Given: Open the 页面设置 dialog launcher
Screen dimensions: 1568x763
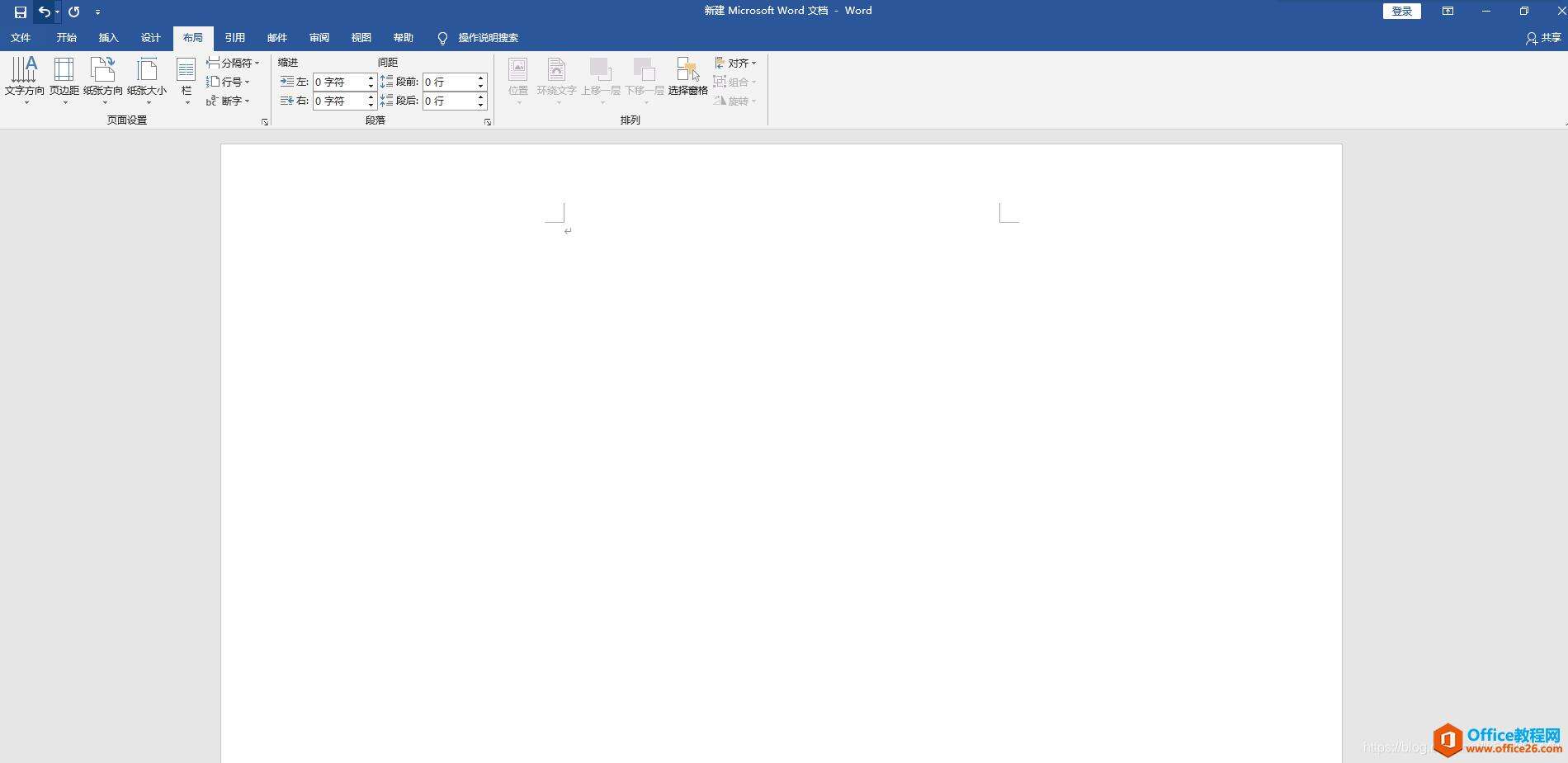Looking at the screenshot, I should point(265,122).
